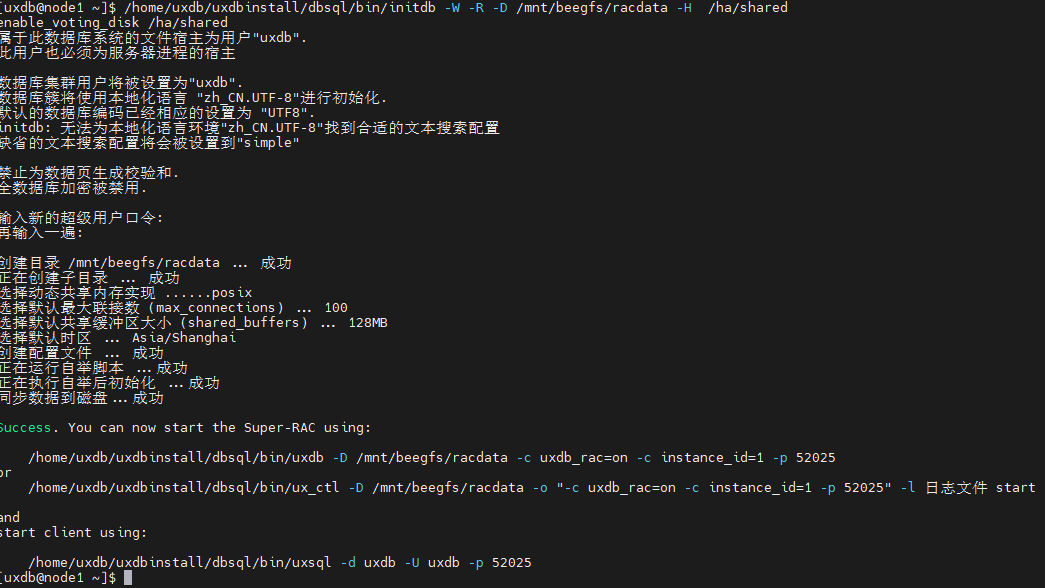1045x588 pixels.
Task: Click "enable_voting_disk /ha/shared" output line
Action: (x=113, y=22)
